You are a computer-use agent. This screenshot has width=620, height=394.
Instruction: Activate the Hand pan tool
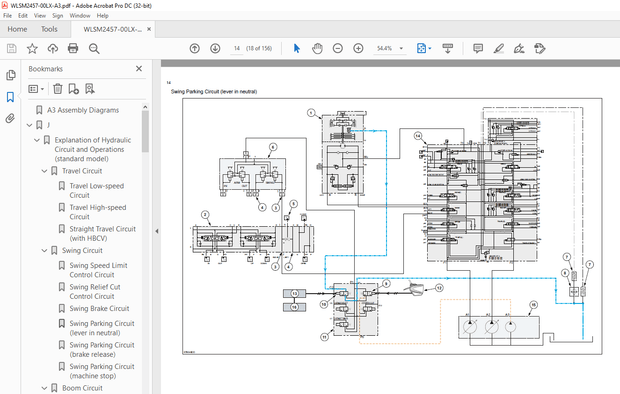pos(317,48)
